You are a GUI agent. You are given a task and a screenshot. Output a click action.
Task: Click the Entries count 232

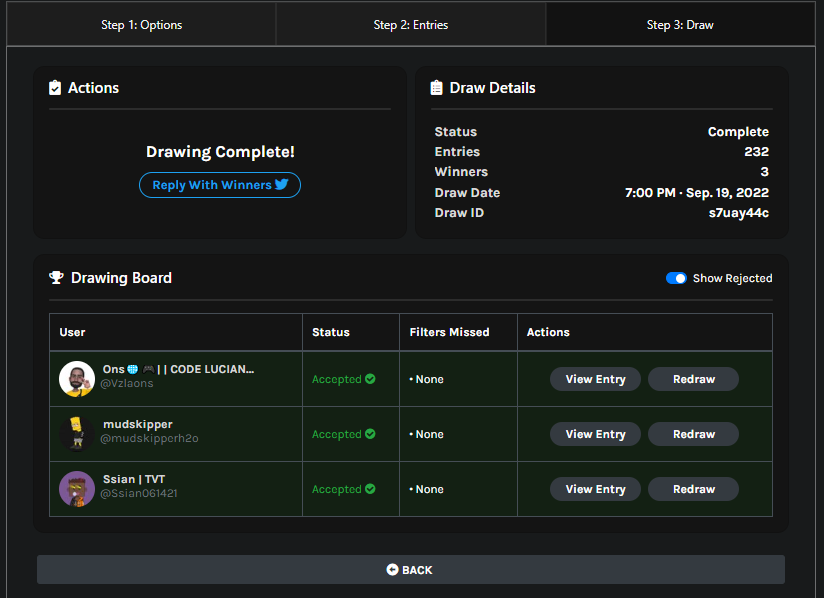(x=756, y=152)
